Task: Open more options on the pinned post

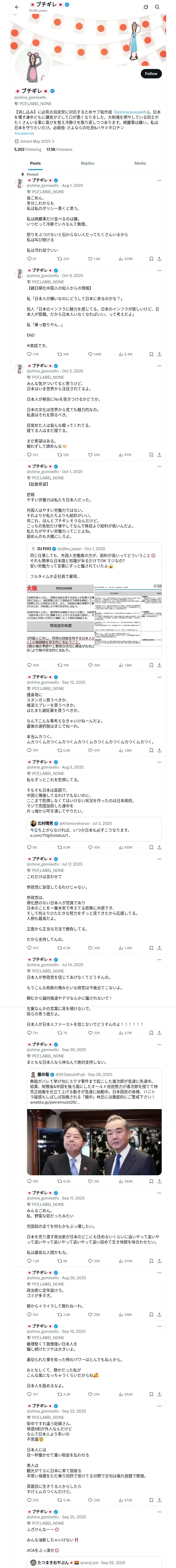Action: 159,180
